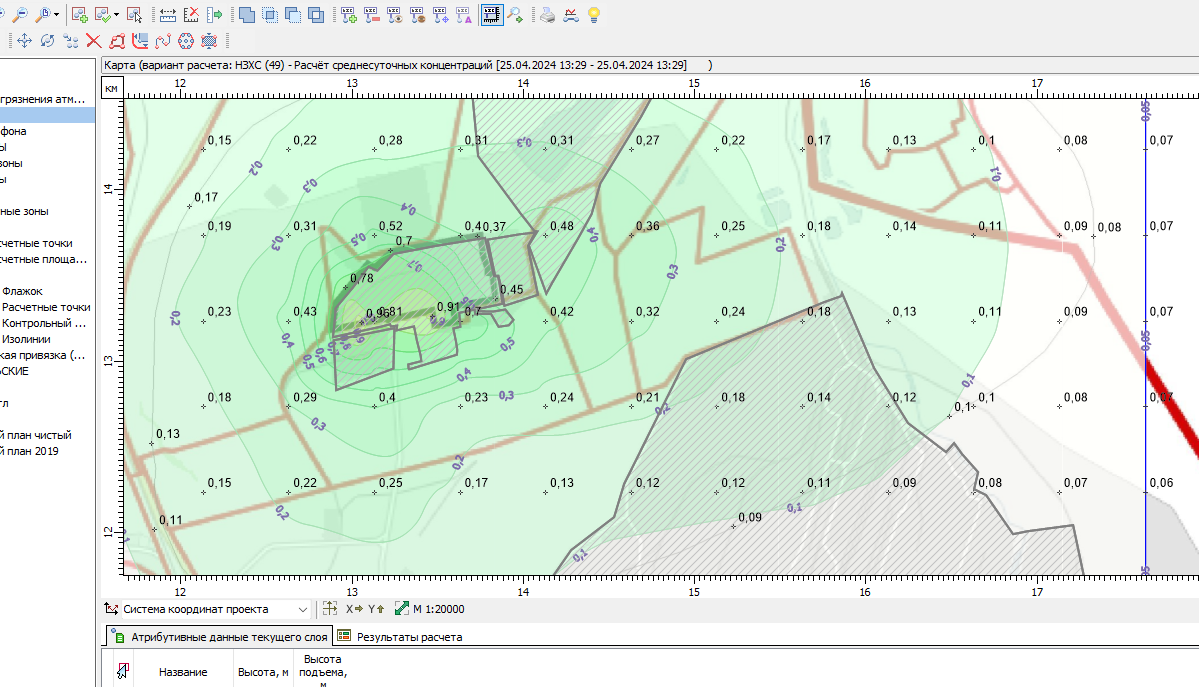Click the bring to front overlapping squares icon
The image size is (1199, 687).
[247, 15]
